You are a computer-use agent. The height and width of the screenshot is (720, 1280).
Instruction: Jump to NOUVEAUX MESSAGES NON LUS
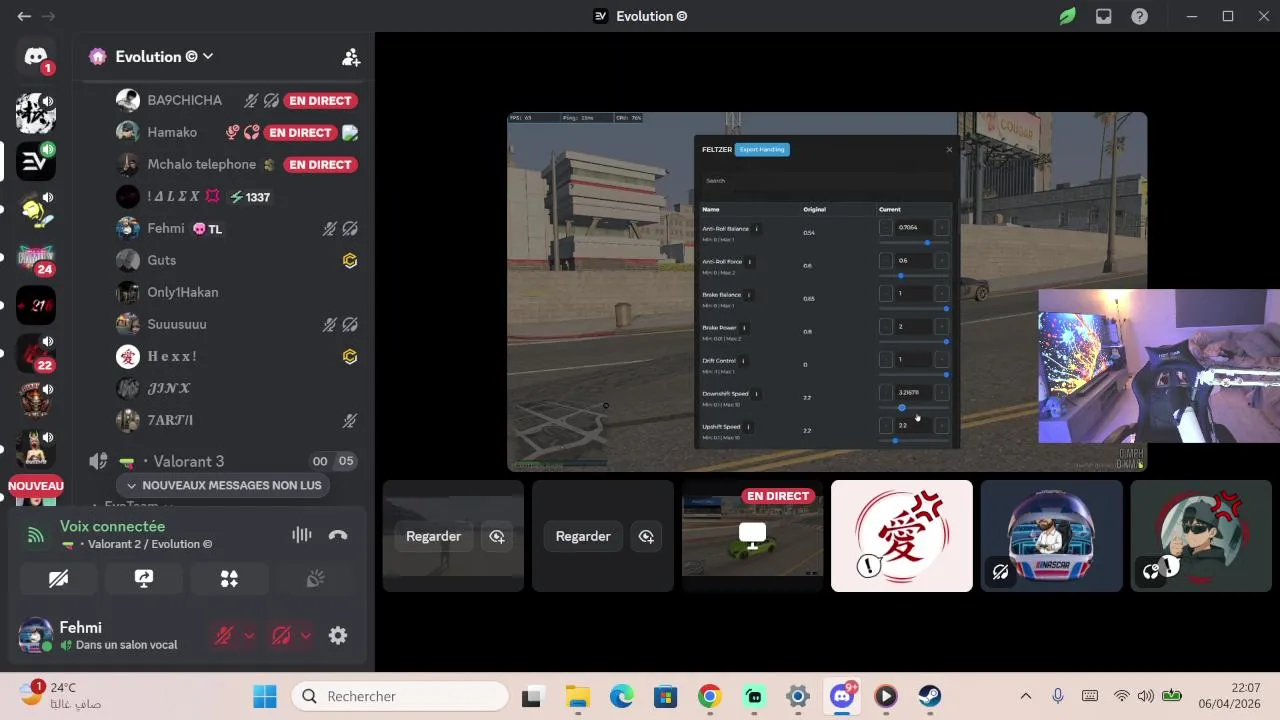tap(224, 485)
